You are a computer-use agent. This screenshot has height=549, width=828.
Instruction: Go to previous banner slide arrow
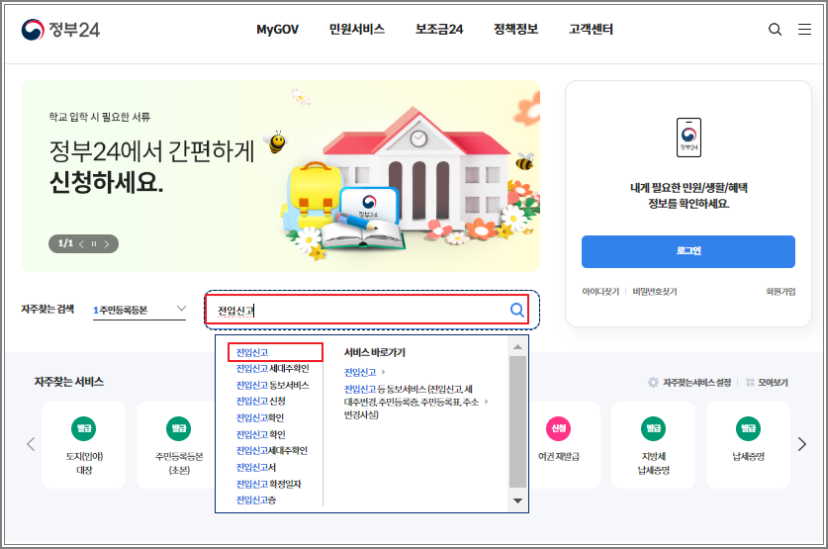tap(81, 244)
